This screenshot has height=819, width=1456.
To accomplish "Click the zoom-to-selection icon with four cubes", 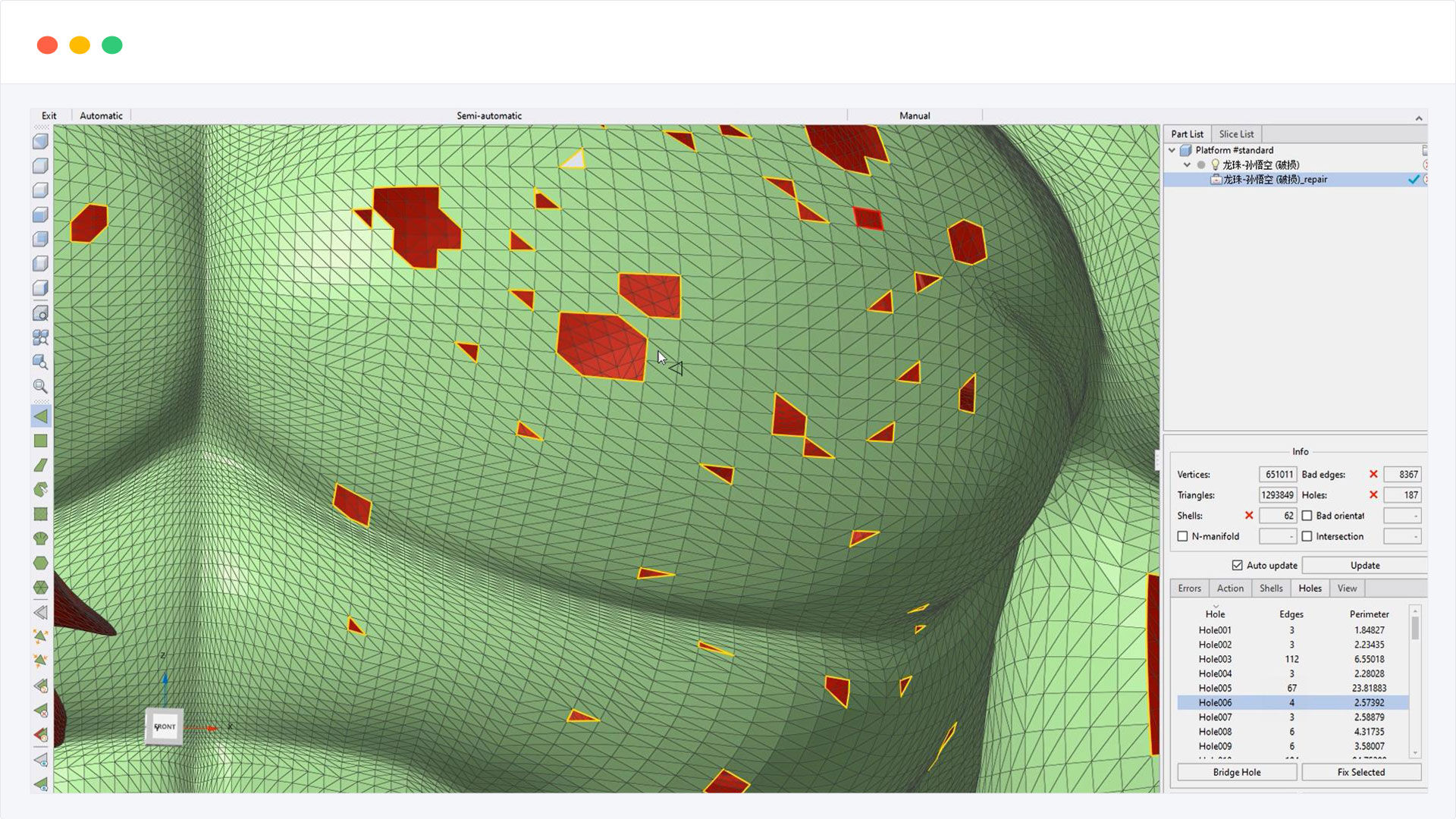I will click(41, 337).
